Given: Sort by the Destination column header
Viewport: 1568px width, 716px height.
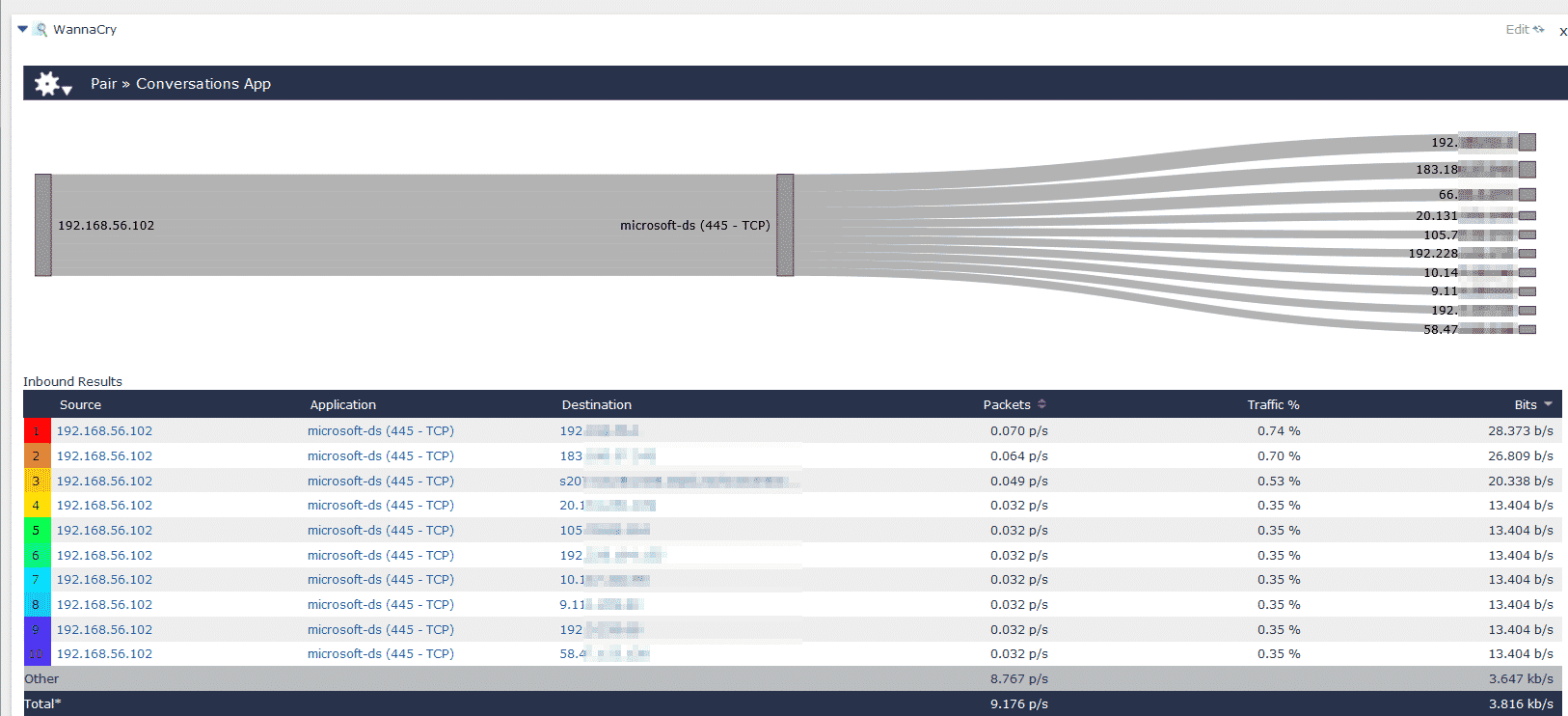Looking at the screenshot, I should pos(597,405).
